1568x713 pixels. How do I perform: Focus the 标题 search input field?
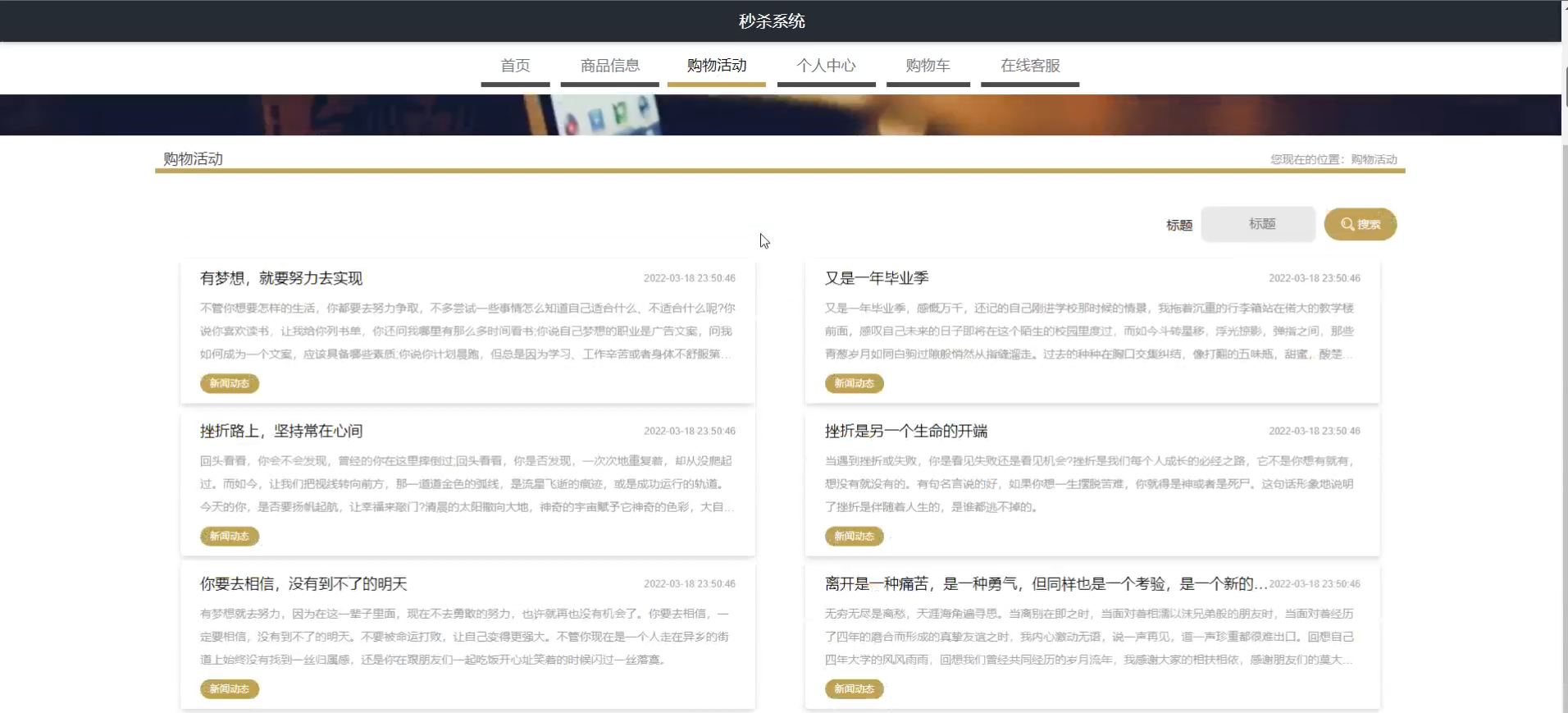click(1258, 224)
